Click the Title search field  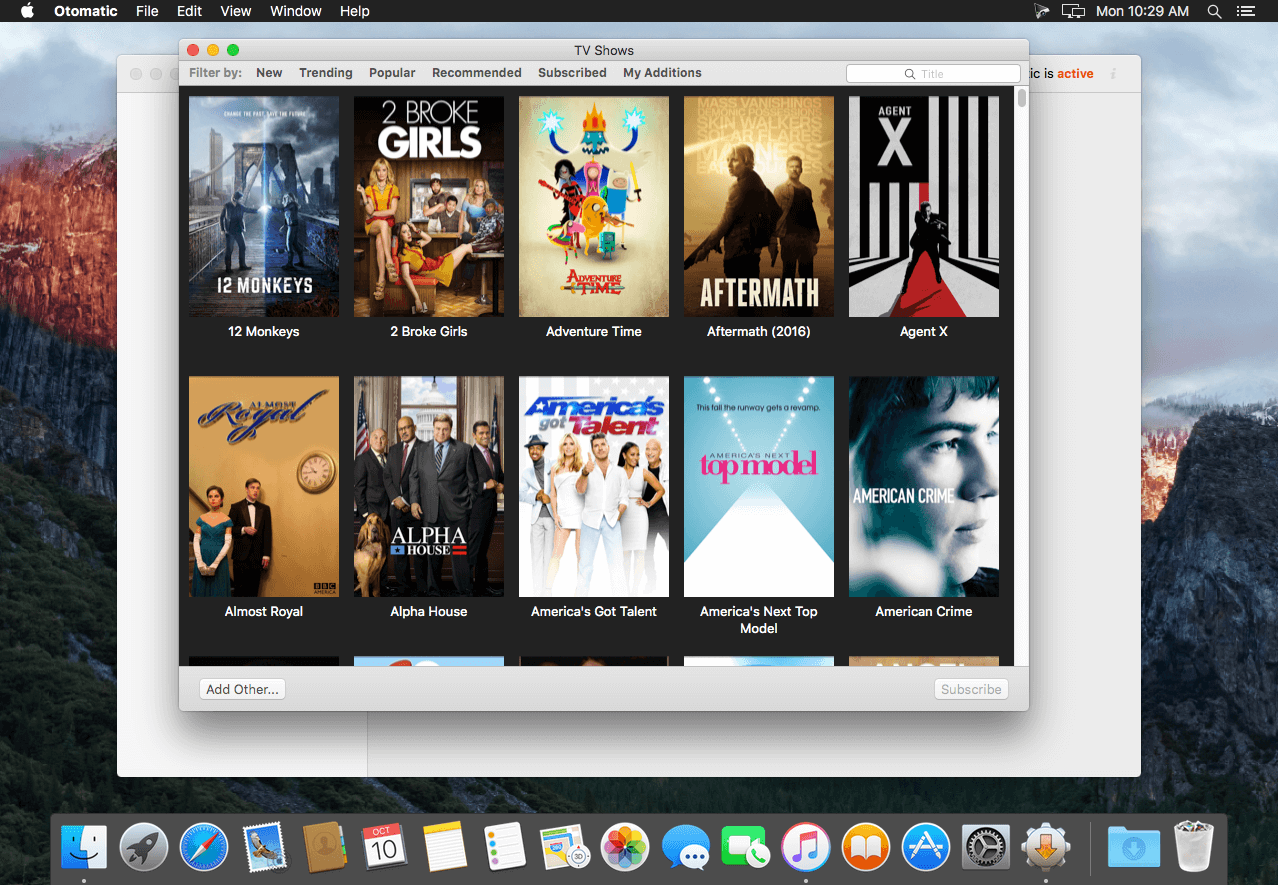pyautogui.click(x=933, y=74)
